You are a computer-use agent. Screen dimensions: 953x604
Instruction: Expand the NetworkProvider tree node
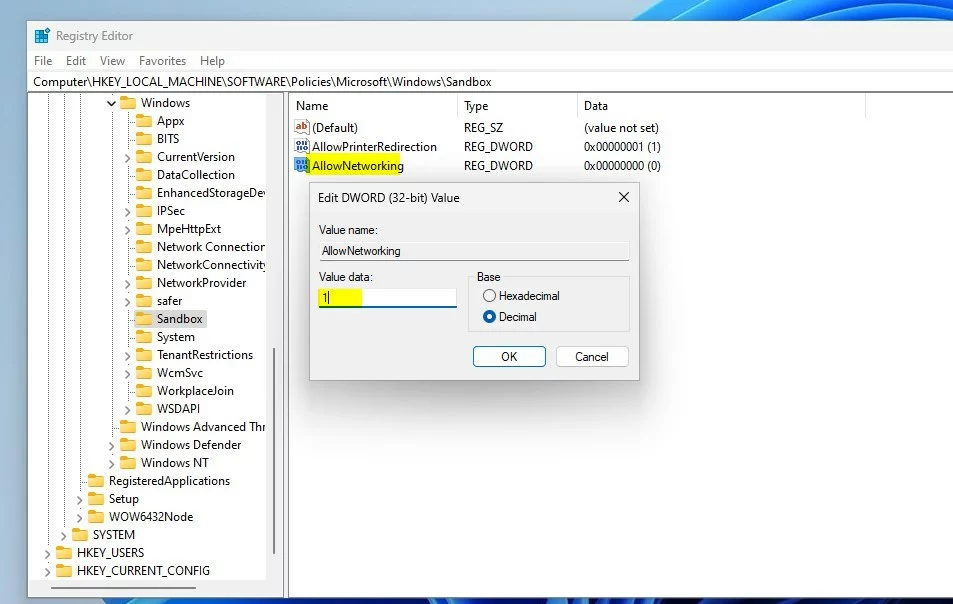point(127,283)
